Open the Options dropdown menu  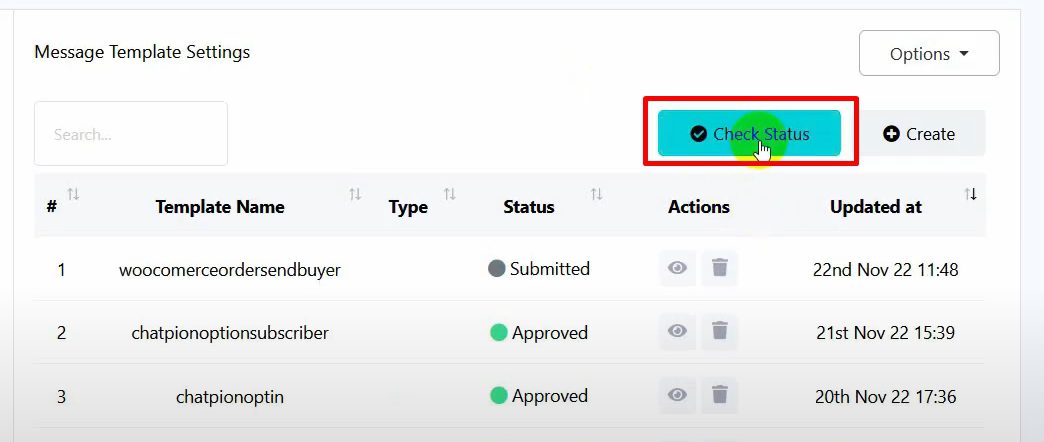[929, 54]
